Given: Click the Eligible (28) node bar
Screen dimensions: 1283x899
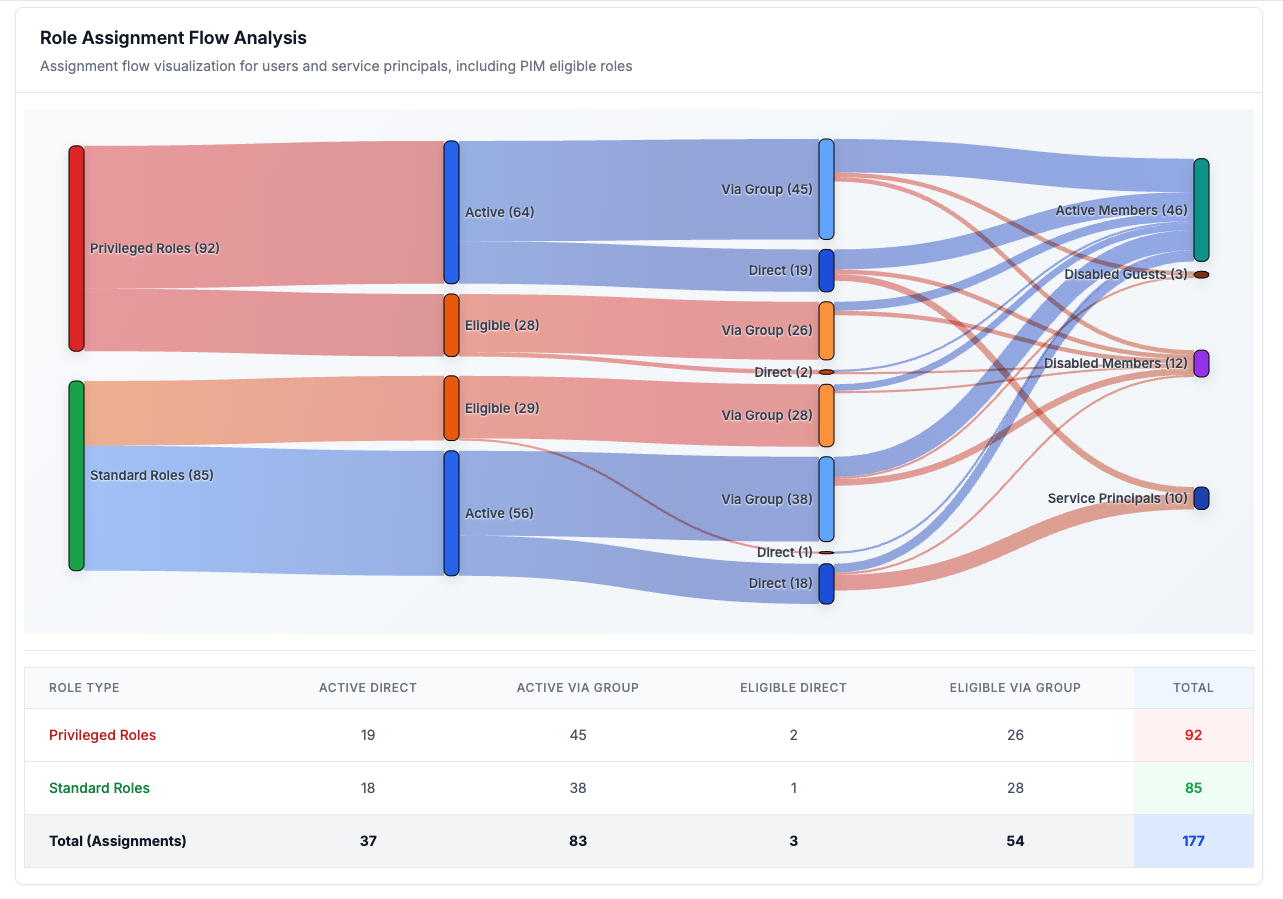Looking at the screenshot, I should pos(450,325).
